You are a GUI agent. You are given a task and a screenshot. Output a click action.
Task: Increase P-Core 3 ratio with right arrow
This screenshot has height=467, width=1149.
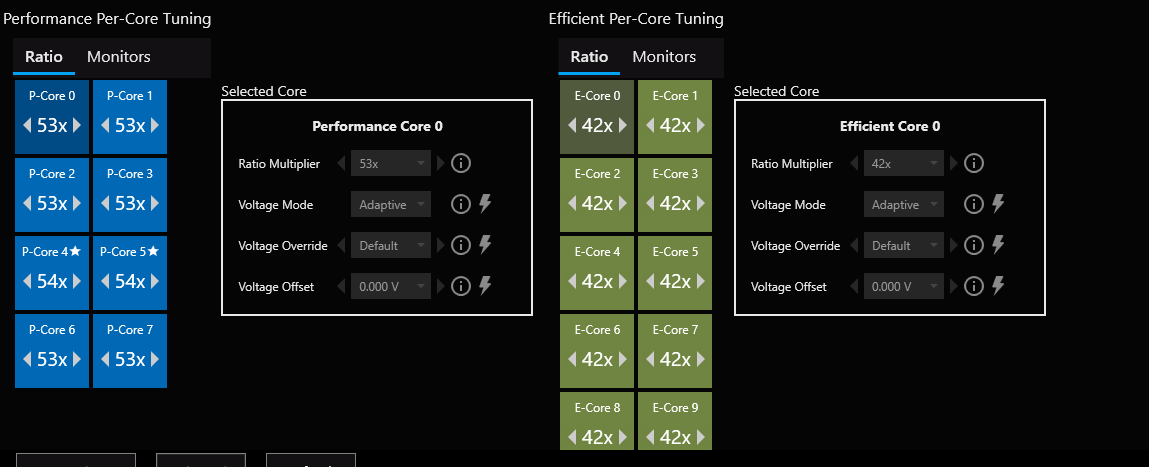(155, 203)
